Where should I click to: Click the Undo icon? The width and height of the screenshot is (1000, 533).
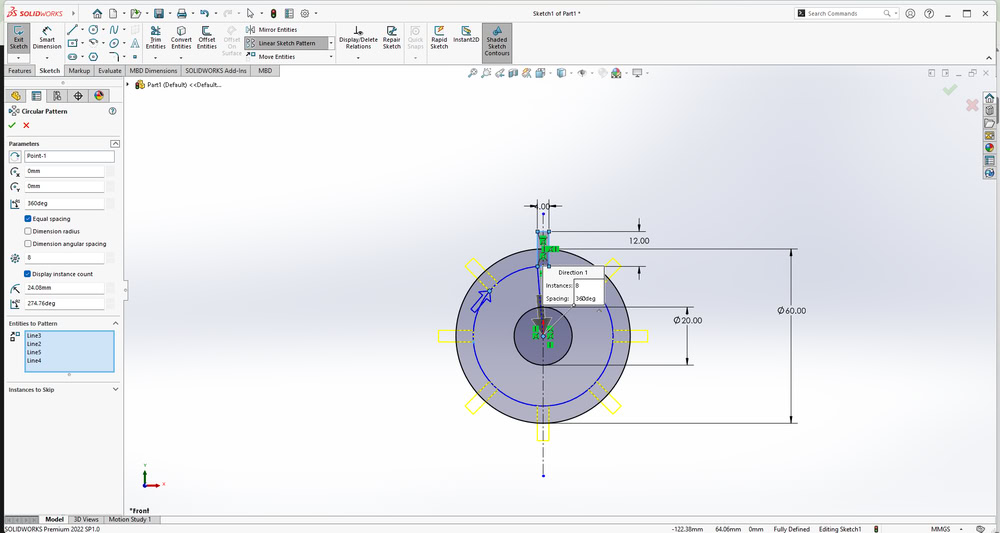[x=204, y=13]
